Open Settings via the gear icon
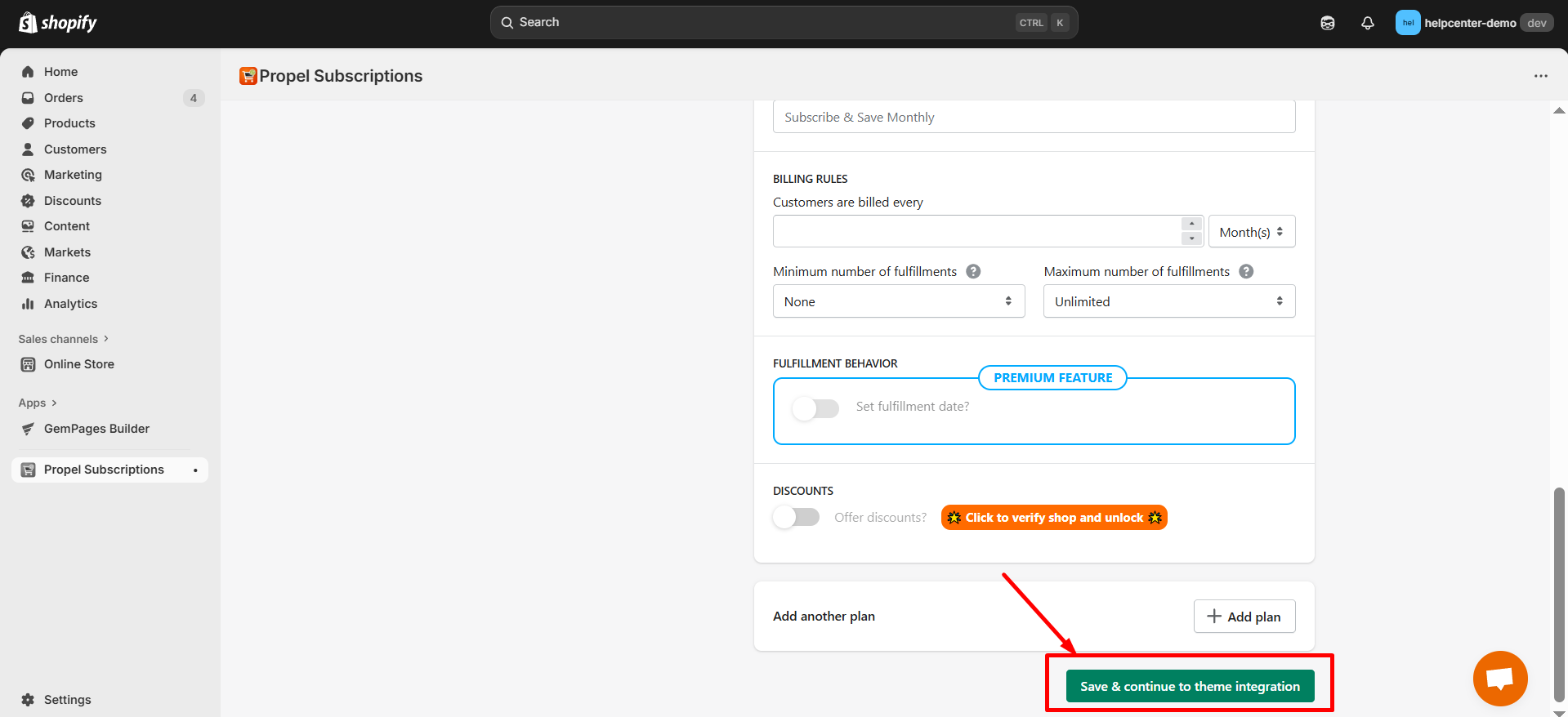This screenshot has height=717, width=1568. click(29, 700)
